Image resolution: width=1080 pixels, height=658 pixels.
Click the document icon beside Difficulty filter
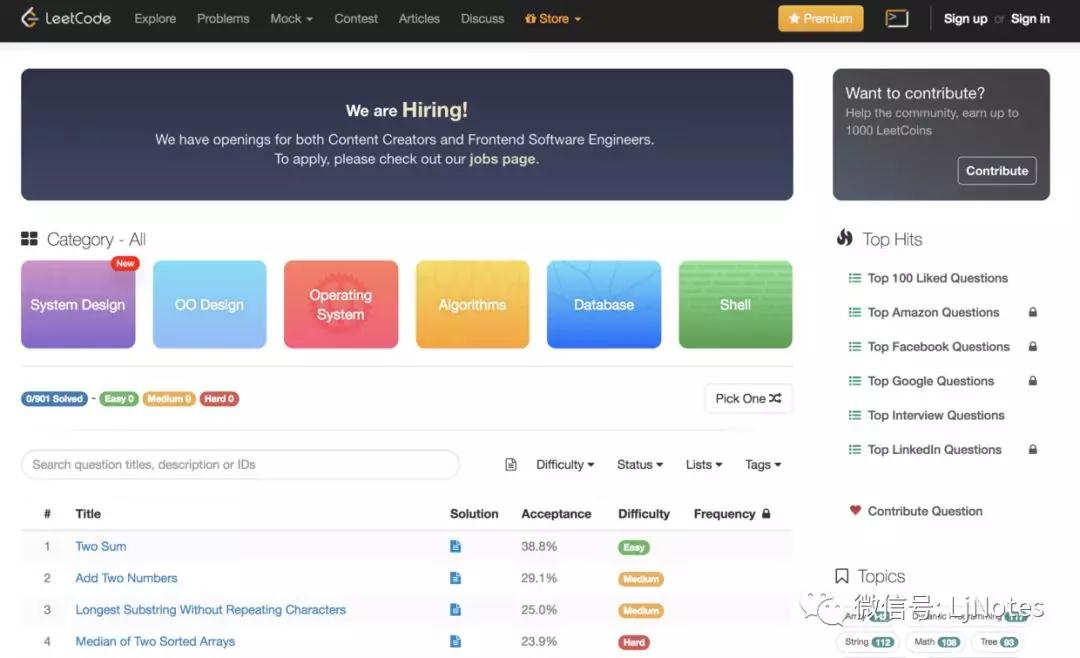pyautogui.click(x=511, y=465)
